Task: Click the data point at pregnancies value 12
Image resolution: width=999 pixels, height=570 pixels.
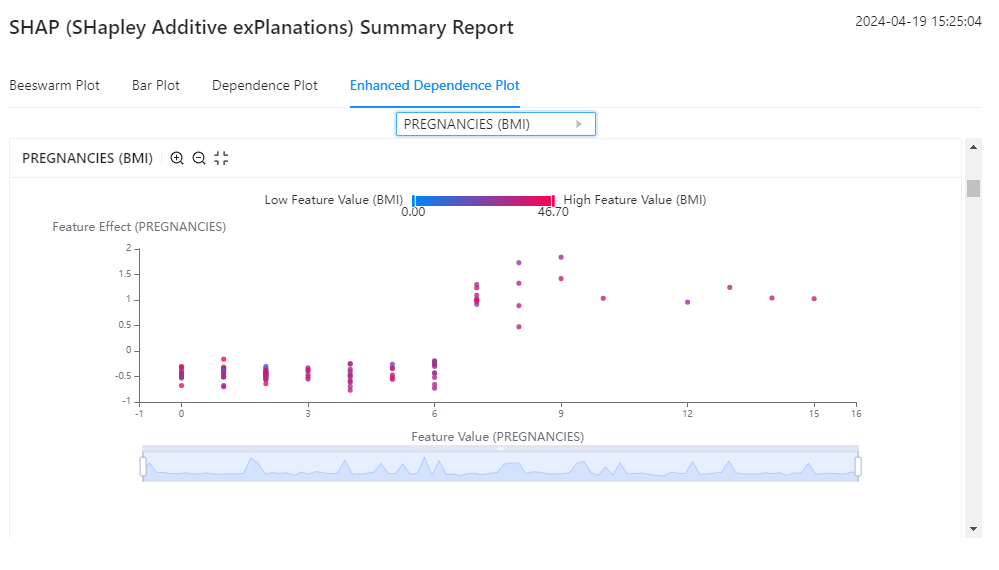Action: click(x=687, y=302)
